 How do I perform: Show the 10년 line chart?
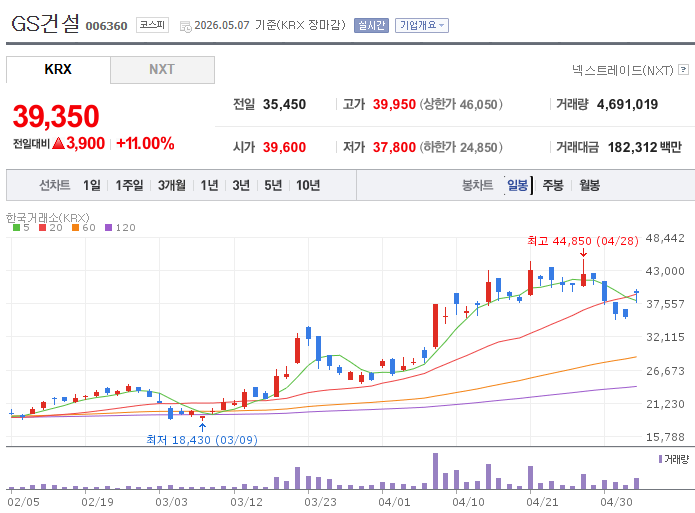tap(308, 185)
